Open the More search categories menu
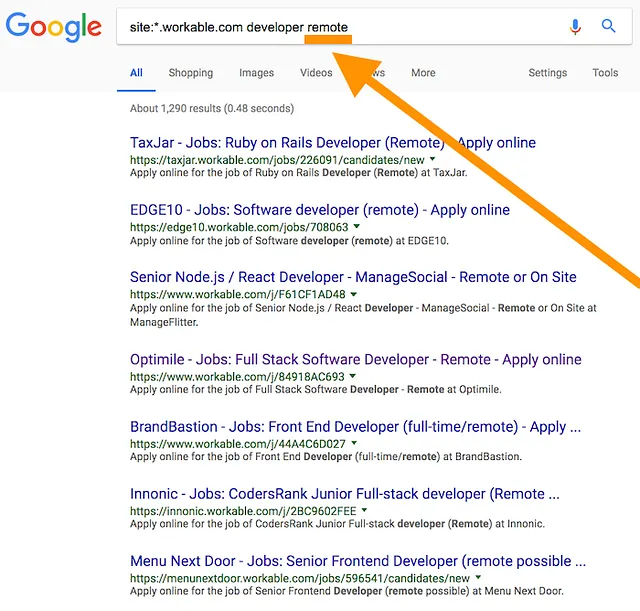The height and width of the screenshot is (611, 640). 423,73
